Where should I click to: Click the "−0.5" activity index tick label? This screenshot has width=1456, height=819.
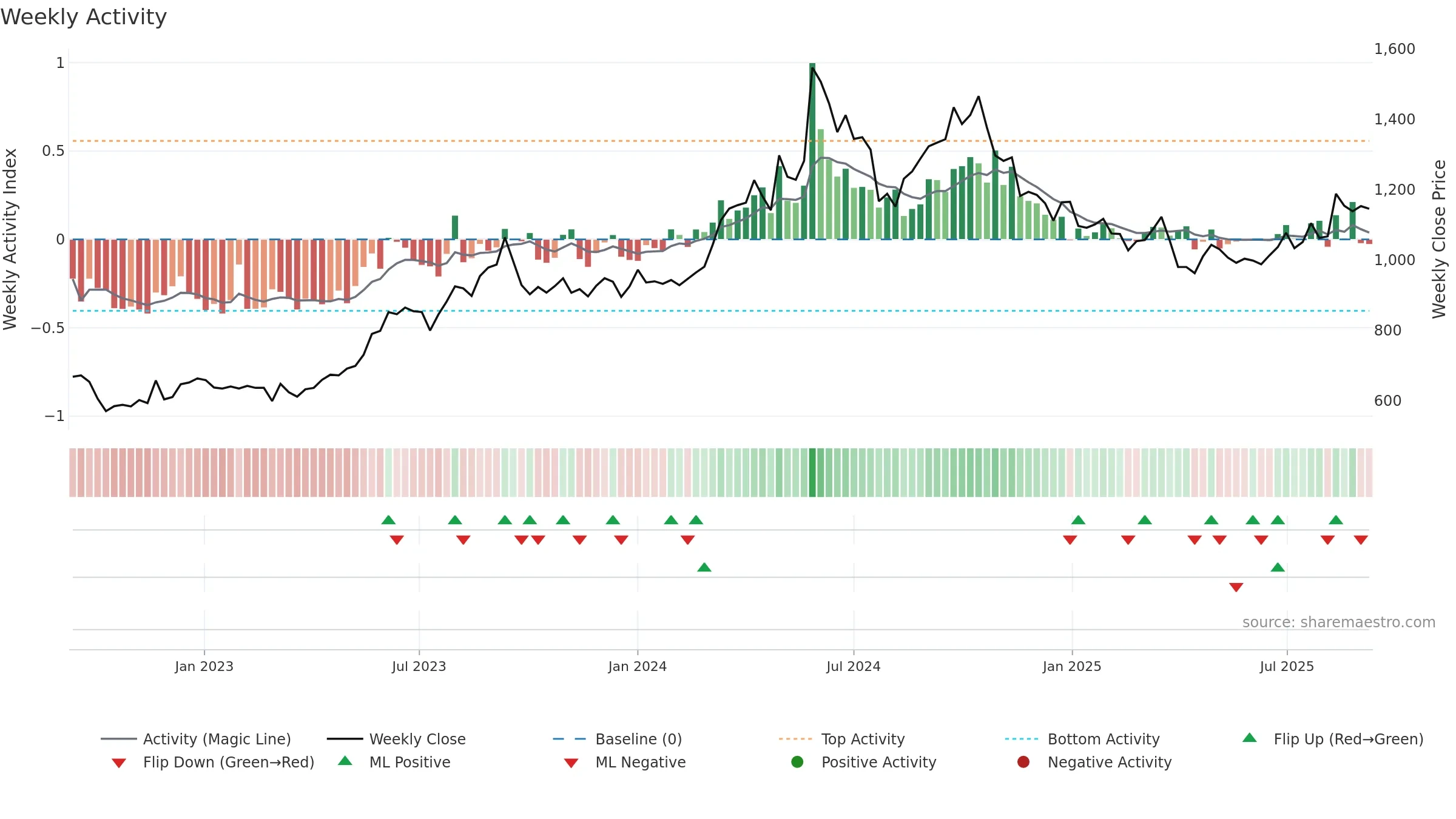click(x=48, y=328)
